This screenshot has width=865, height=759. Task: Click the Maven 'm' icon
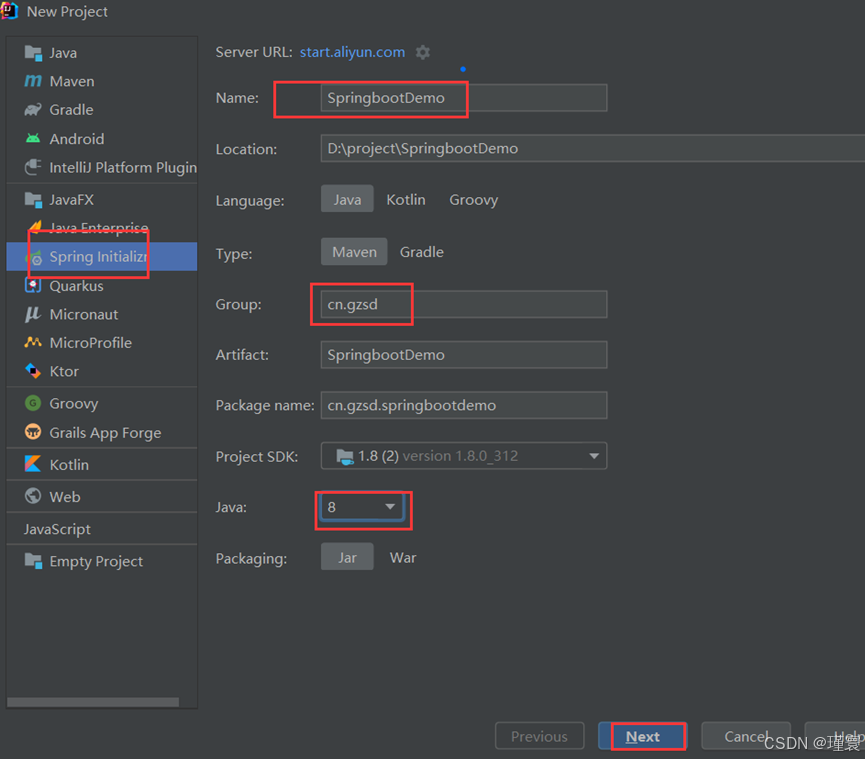click(x=33, y=81)
